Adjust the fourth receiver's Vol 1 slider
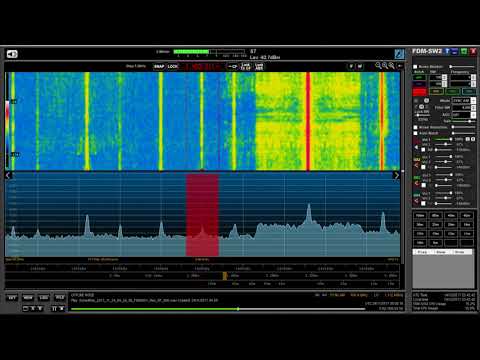 point(443,193)
